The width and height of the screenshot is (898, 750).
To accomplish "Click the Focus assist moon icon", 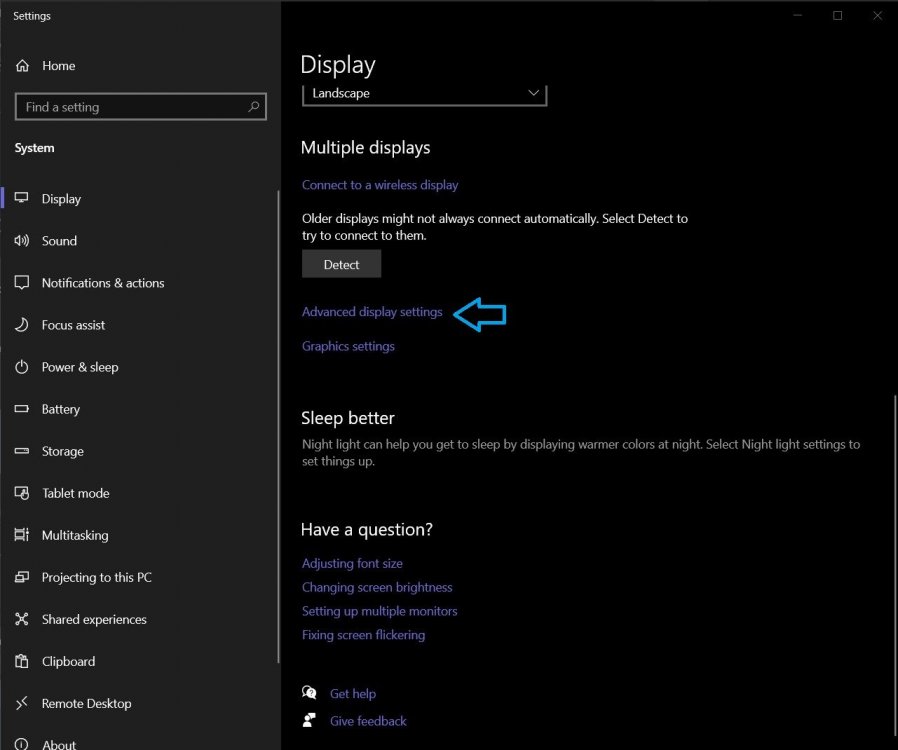I will tap(22, 325).
